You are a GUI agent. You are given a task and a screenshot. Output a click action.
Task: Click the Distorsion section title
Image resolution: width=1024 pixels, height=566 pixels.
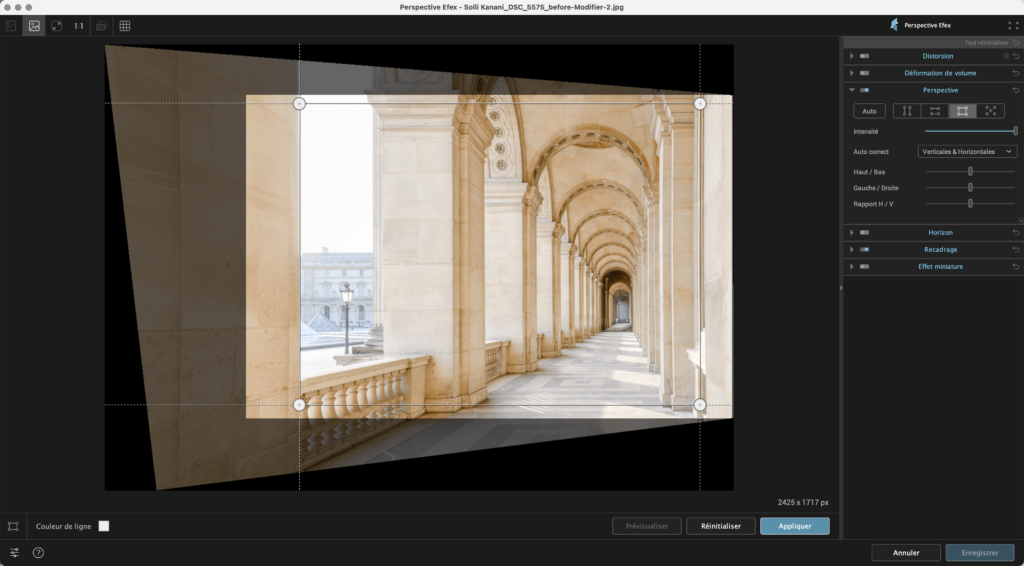click(938, 56)
